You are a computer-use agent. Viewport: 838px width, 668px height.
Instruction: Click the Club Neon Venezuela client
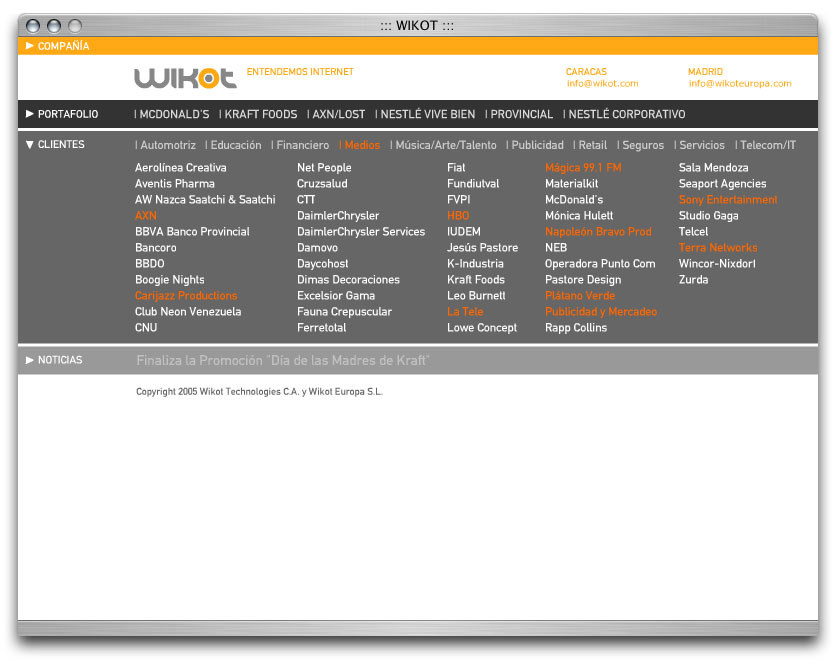point(188,312)
